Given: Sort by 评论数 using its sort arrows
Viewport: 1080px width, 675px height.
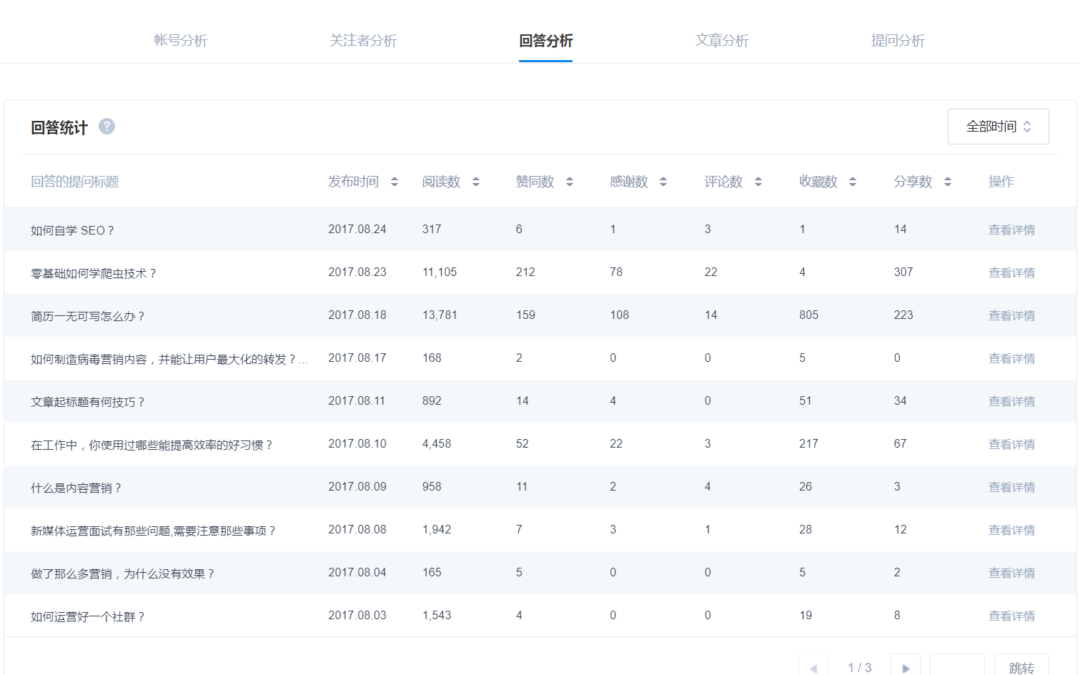Looking at the screenshot, I should 758,182.
